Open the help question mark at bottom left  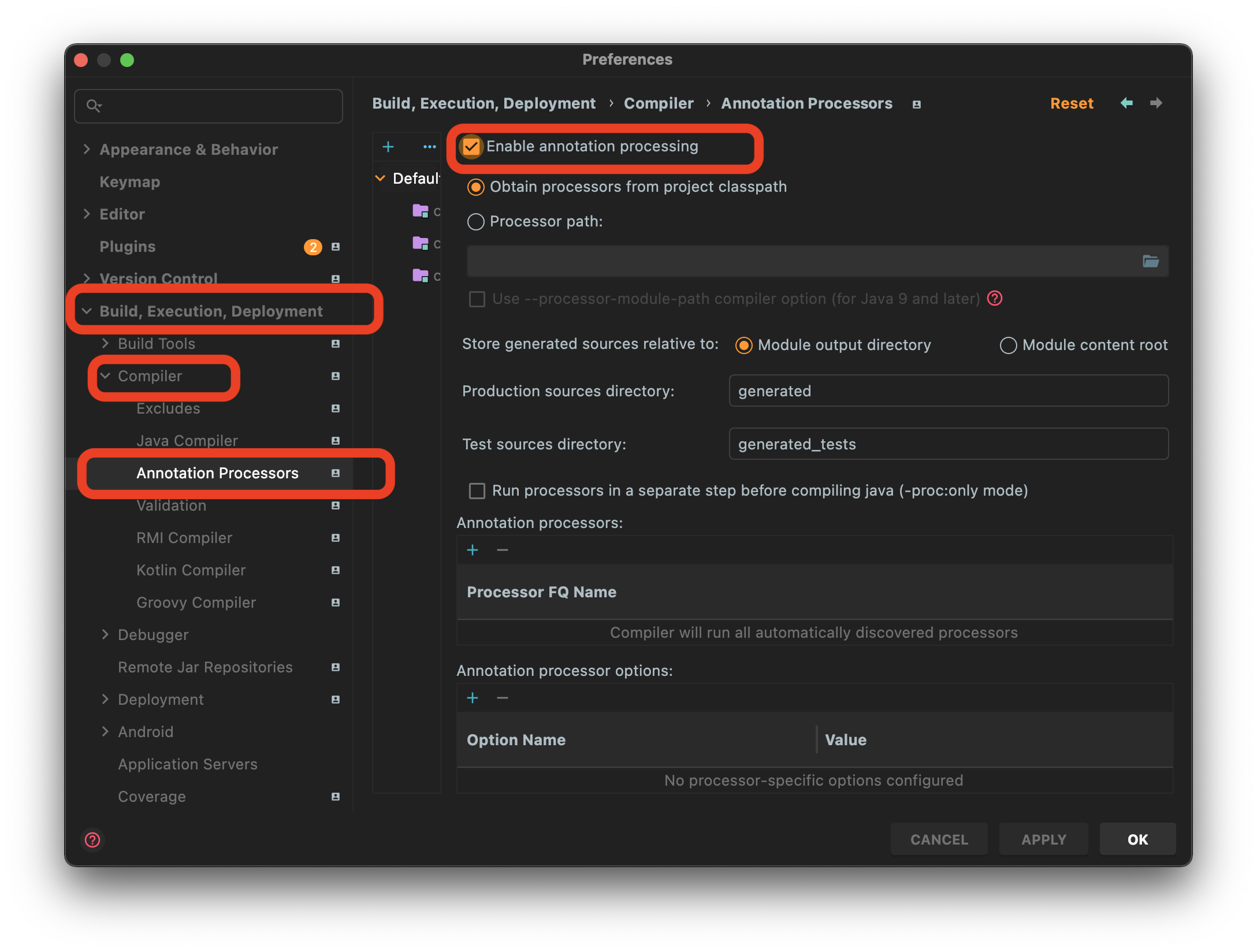click(x=92, y=839)
